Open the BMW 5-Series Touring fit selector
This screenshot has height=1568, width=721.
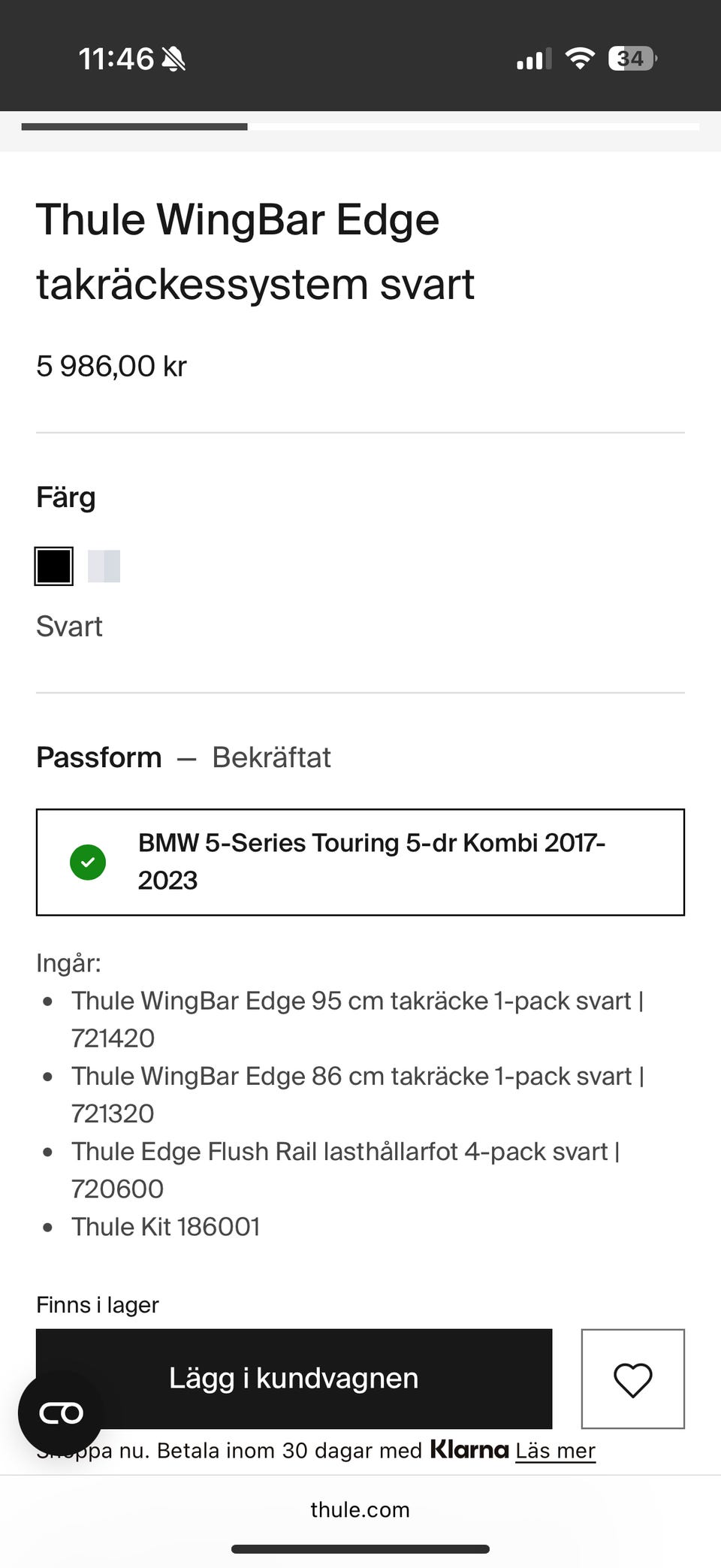360,862
